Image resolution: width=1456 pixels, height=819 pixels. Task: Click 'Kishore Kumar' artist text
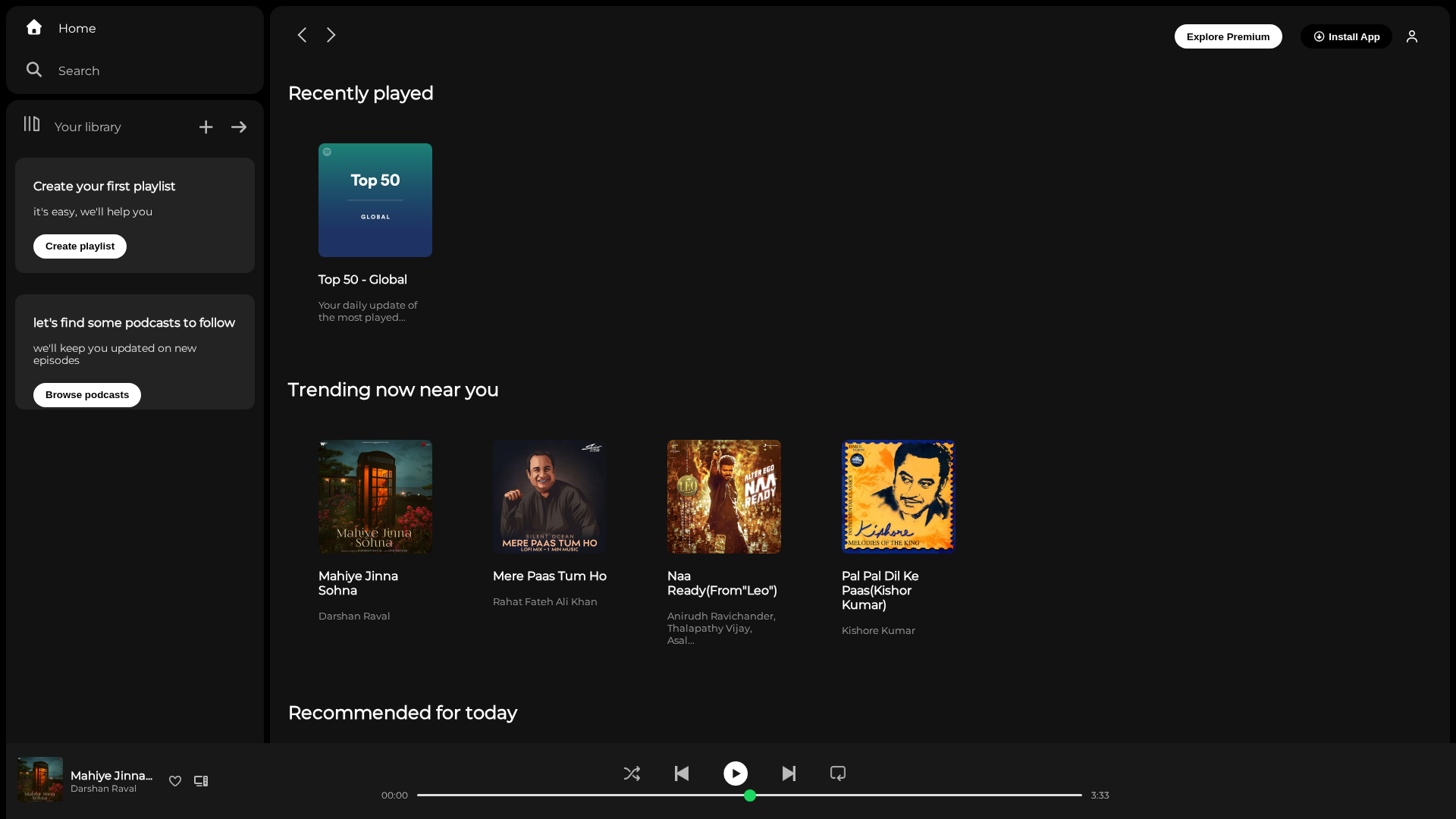878,631
